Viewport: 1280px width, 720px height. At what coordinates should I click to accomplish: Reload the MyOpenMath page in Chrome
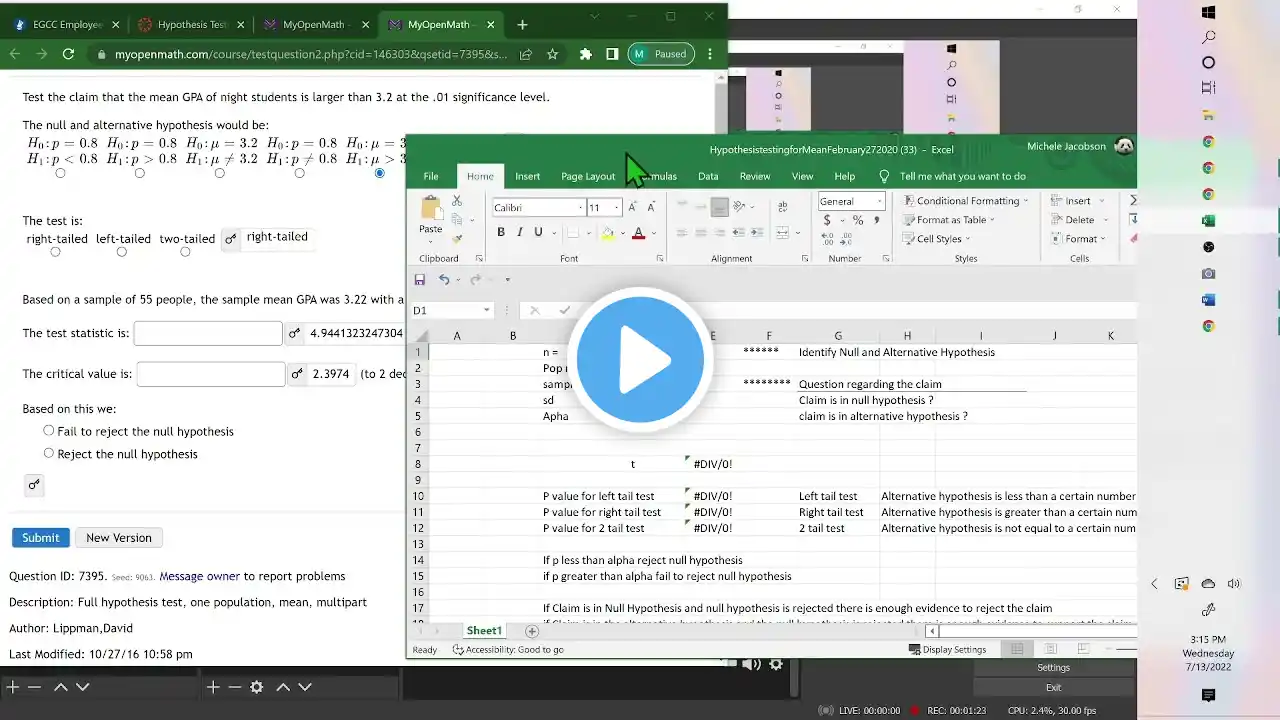[x=68, y=54]
